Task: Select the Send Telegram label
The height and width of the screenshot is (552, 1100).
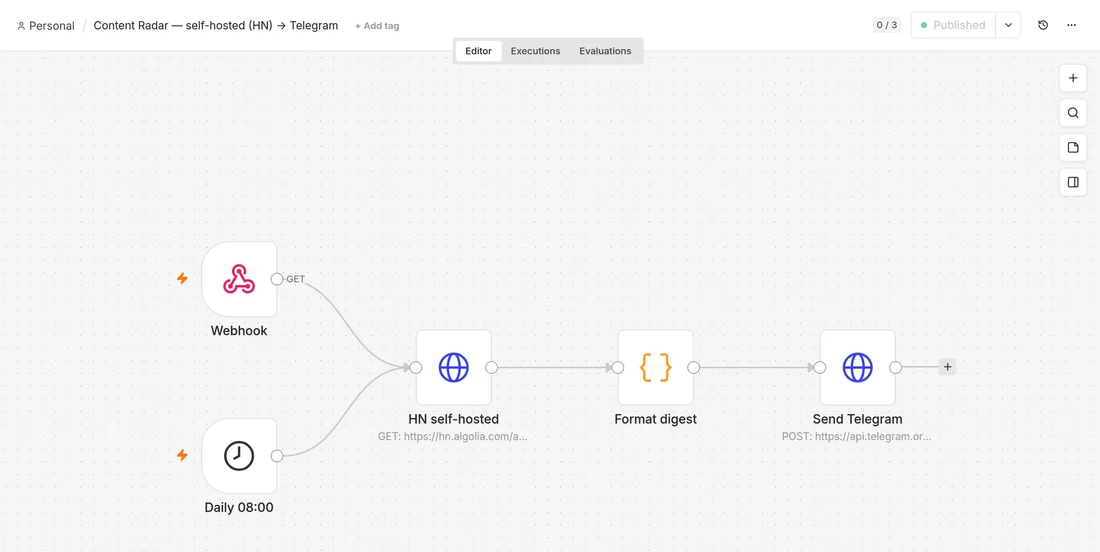Action: pyautogui.click(x=857, y=419)
